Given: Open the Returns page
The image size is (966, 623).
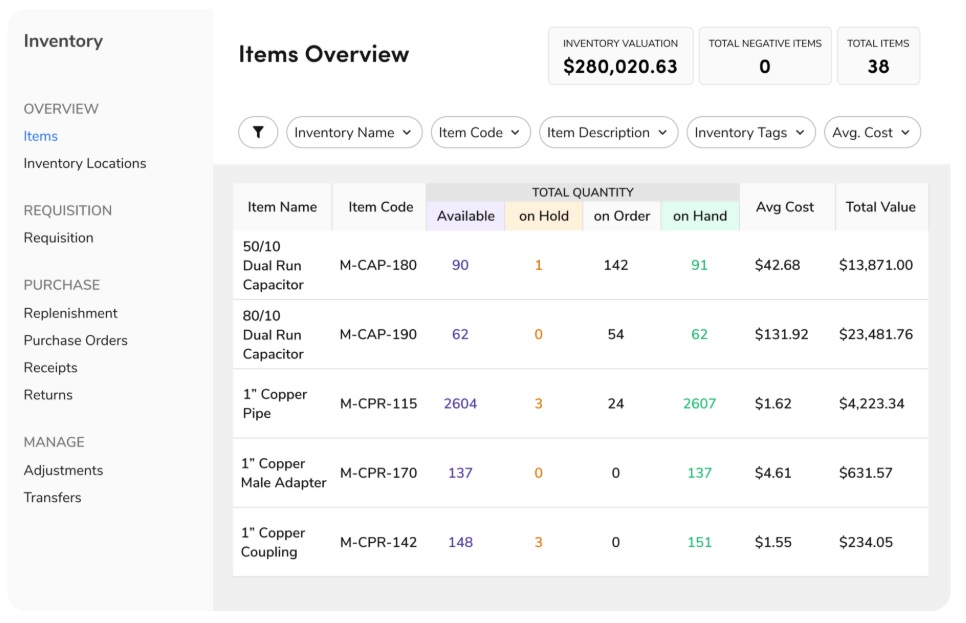Looking at the screenshot, I should pos(45,394).
